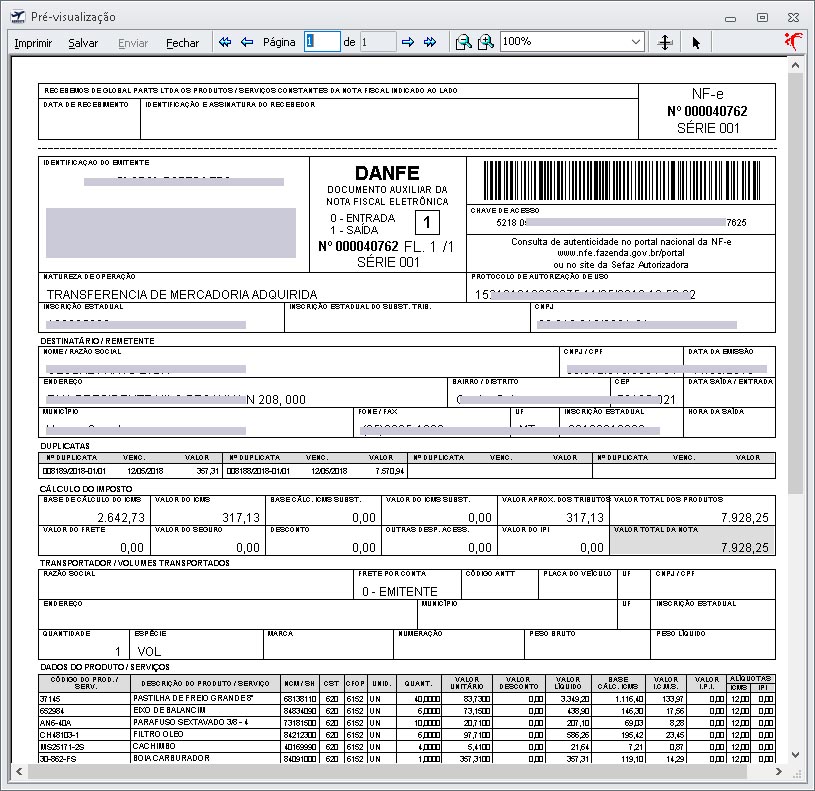Click 'www.nfe.fazenda.gov.br/portal' text
815x791 pixels.
point(621,253)
